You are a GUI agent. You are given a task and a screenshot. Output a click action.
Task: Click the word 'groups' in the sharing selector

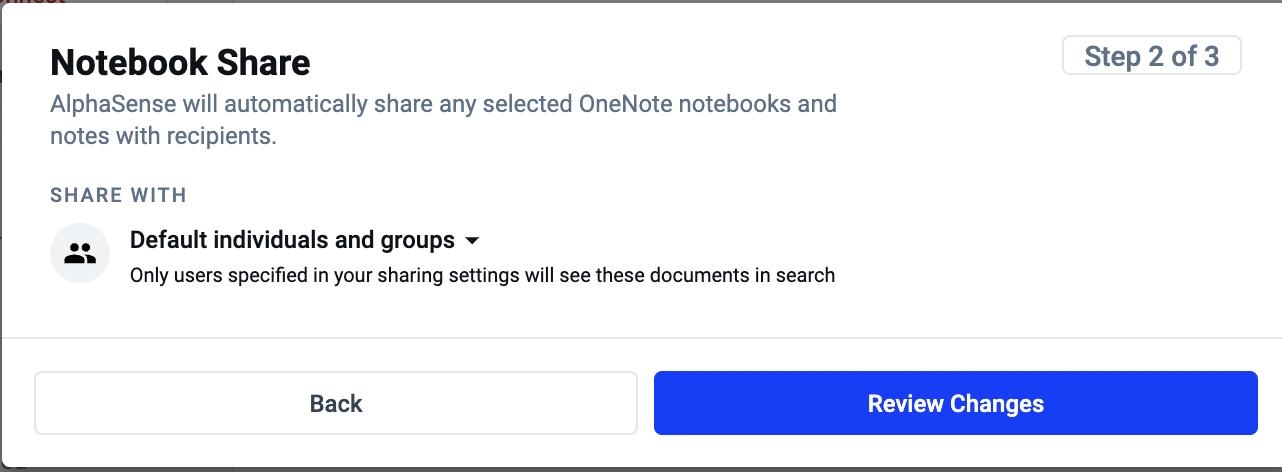click(x=421, y=241)
